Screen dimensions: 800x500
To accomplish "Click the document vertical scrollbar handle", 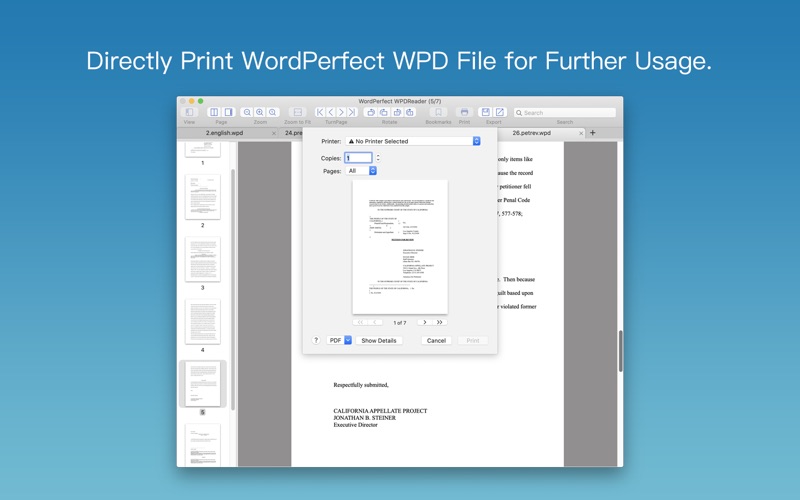I will (620, 351).
